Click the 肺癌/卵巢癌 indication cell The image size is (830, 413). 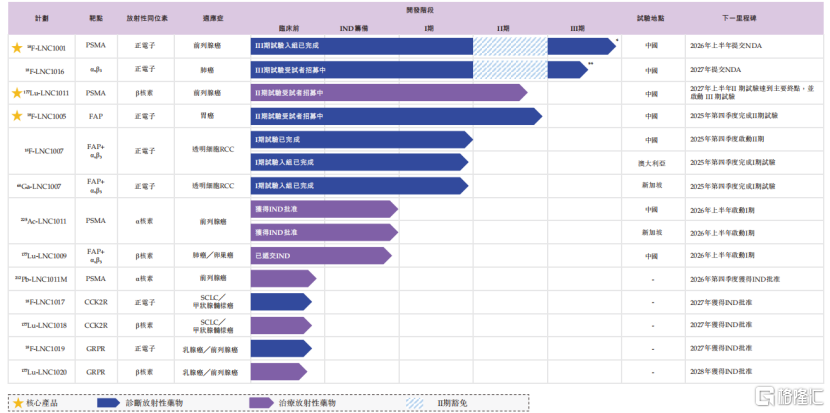pyautogui.click(x=212, y=255)
